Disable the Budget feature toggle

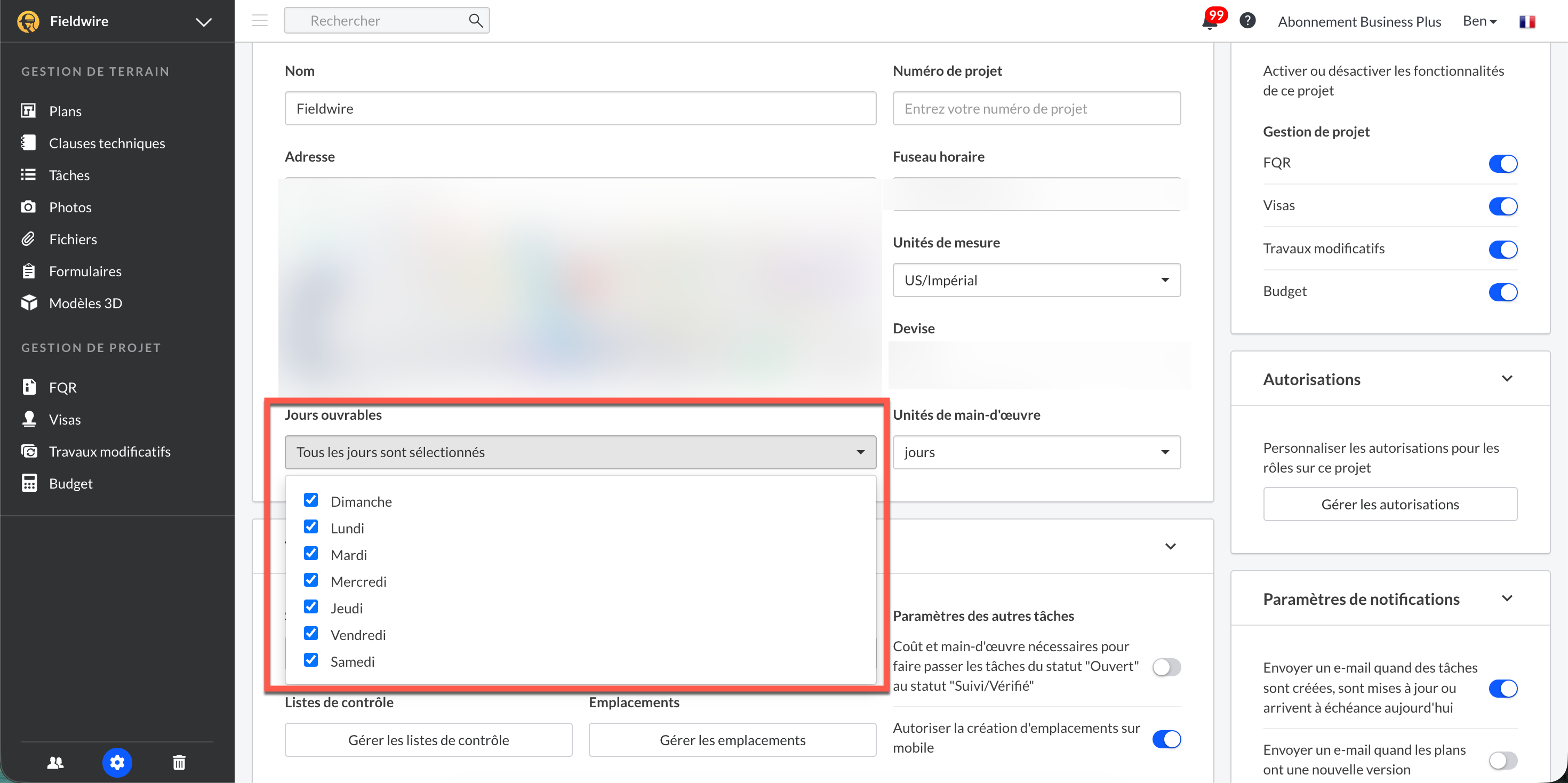click(x=1502, y=292)
